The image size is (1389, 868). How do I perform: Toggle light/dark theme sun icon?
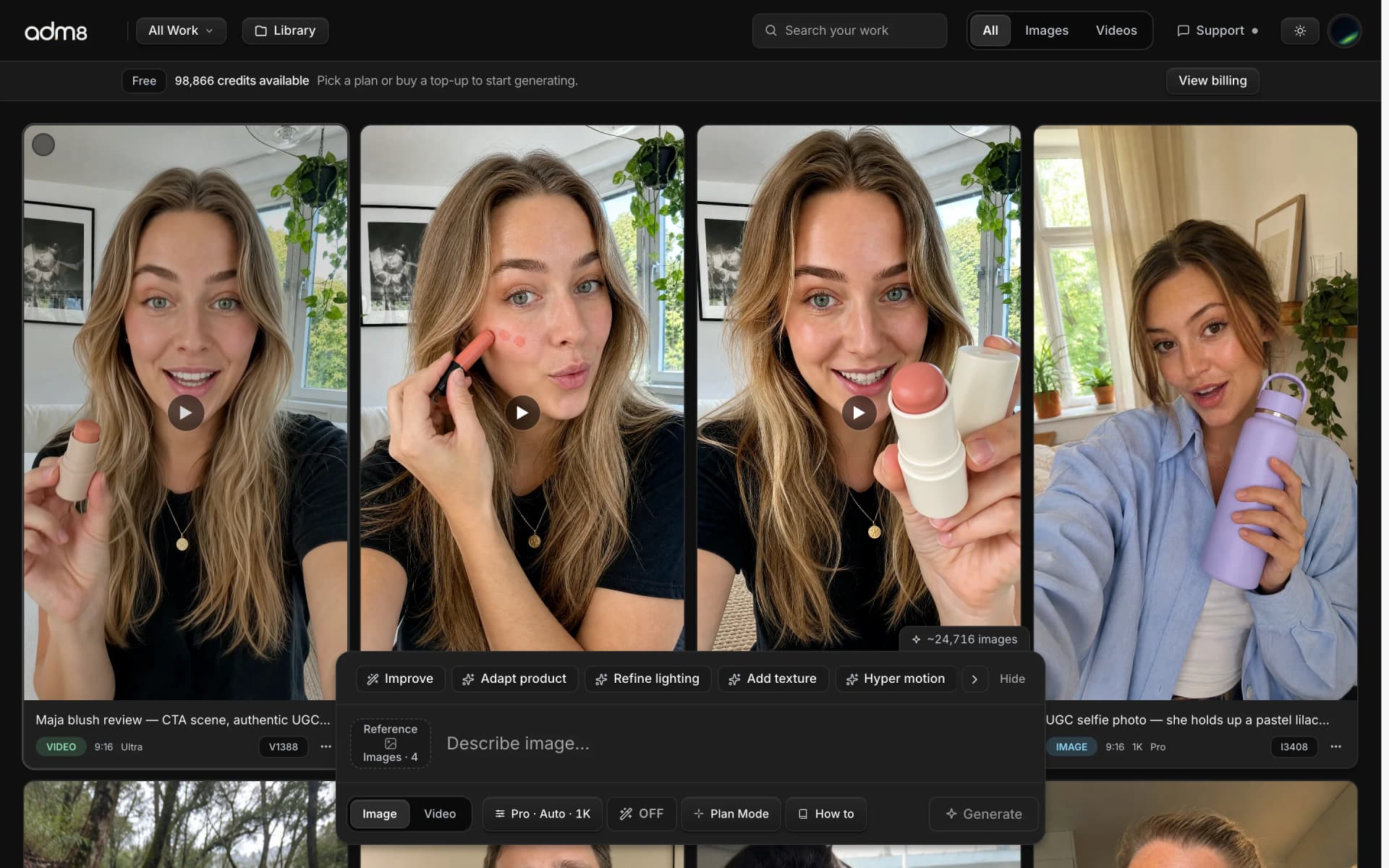coord(1300,30)
